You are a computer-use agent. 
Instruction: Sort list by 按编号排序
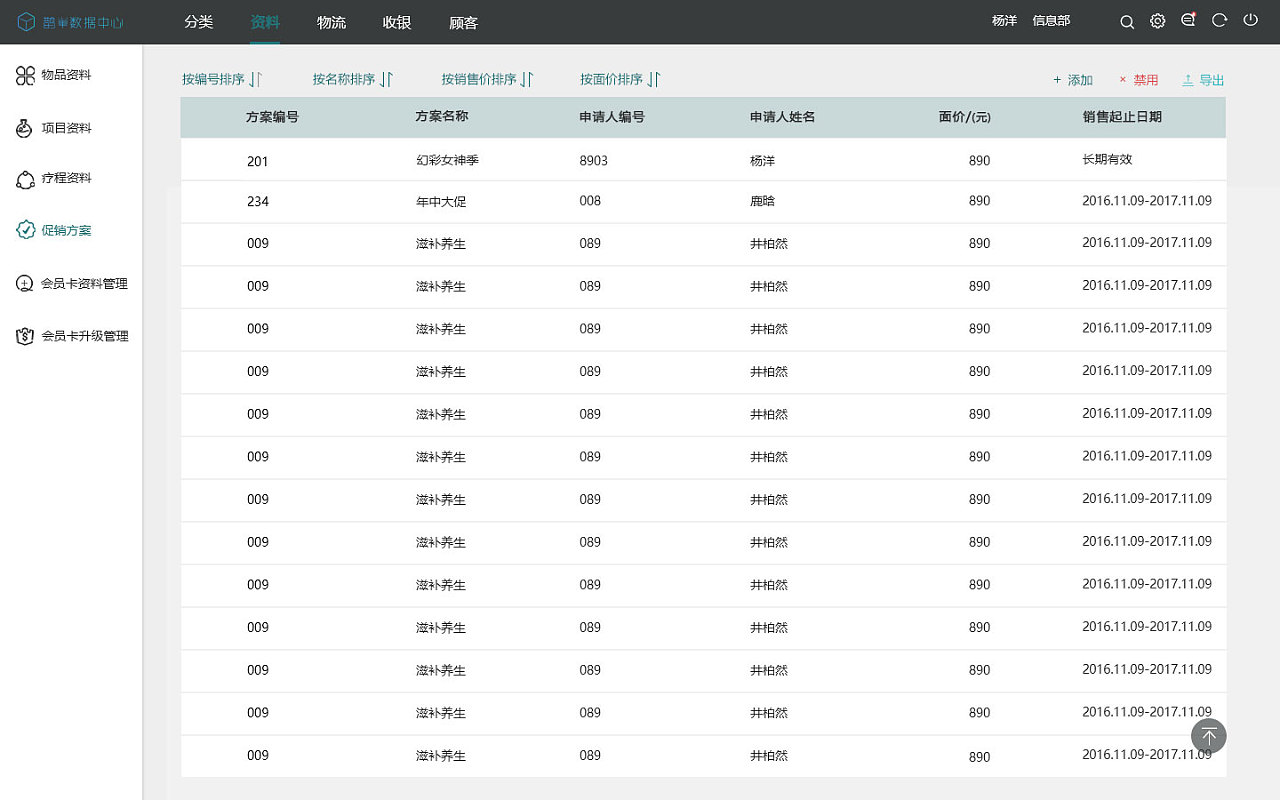221,79
